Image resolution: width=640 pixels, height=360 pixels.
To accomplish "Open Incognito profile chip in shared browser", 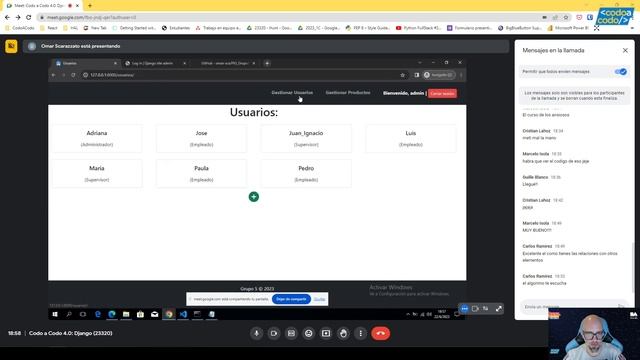I will pos(438,75).
